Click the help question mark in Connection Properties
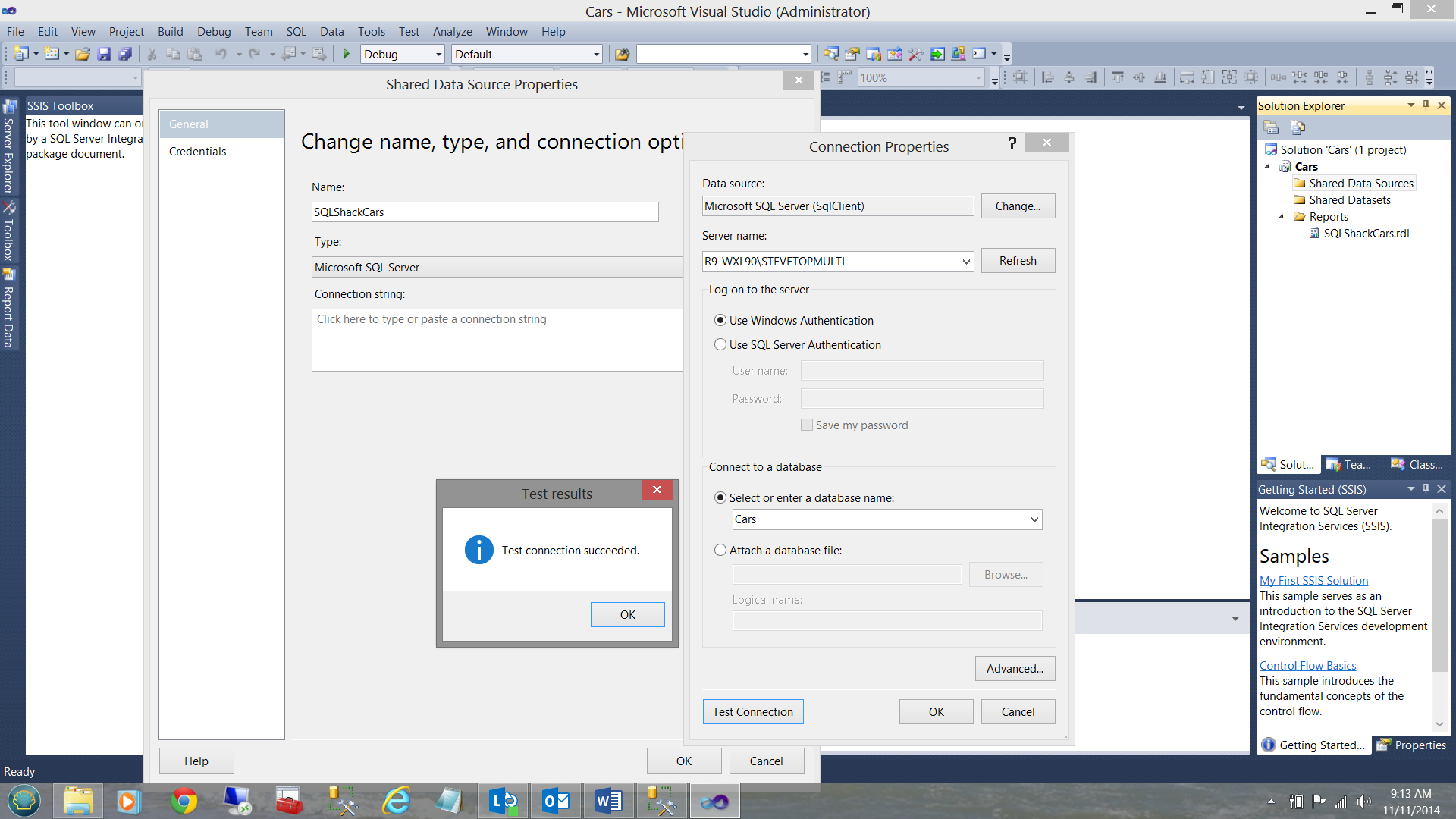The image size is (1456, 819). coord(1012,143)
